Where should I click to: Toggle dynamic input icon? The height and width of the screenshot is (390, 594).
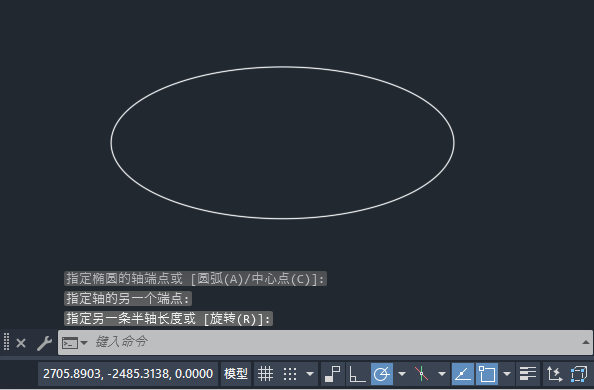333,374
